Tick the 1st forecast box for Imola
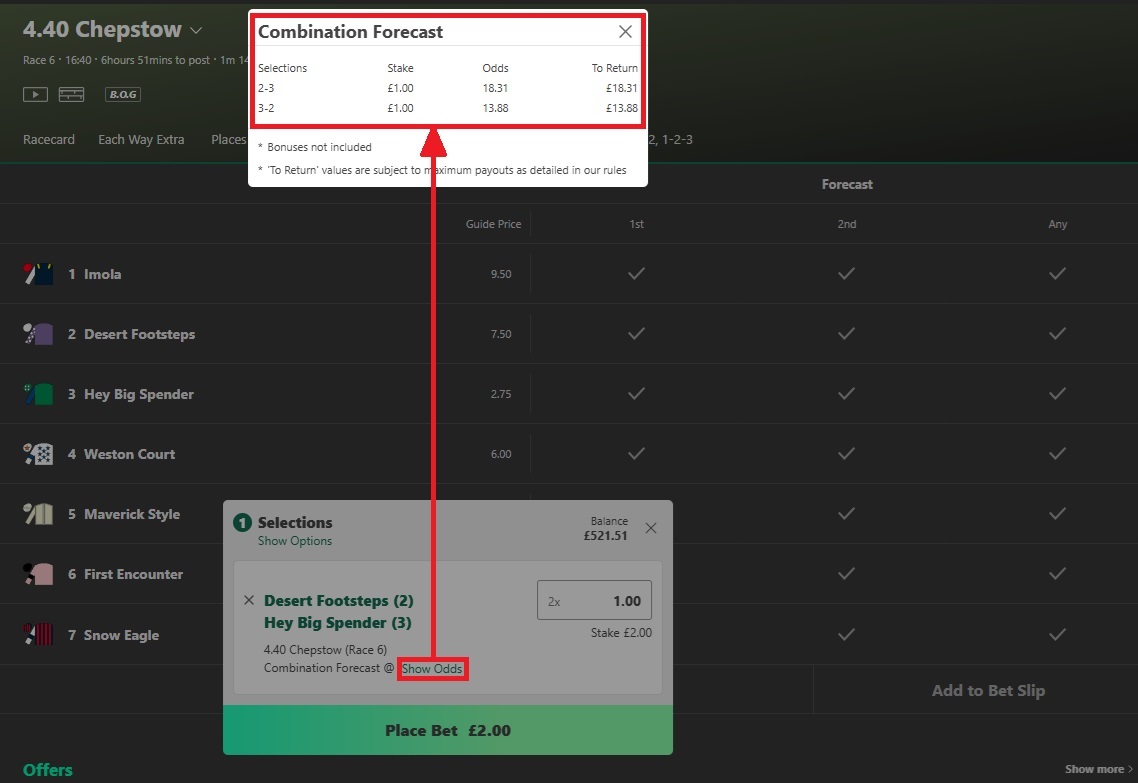Viewport: 1138px width, 783px height. (636, 273)
